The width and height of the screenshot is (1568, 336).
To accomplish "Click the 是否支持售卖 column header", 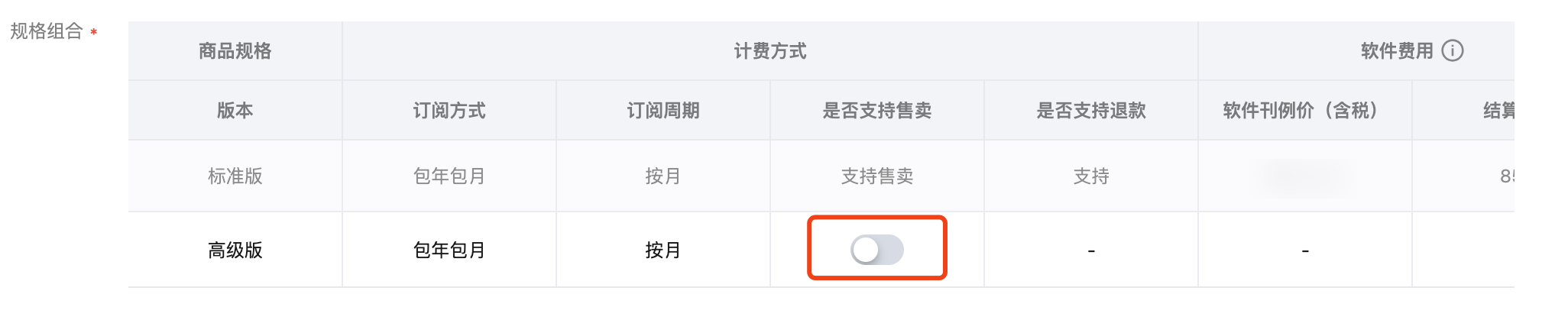I will coord(876,111).
